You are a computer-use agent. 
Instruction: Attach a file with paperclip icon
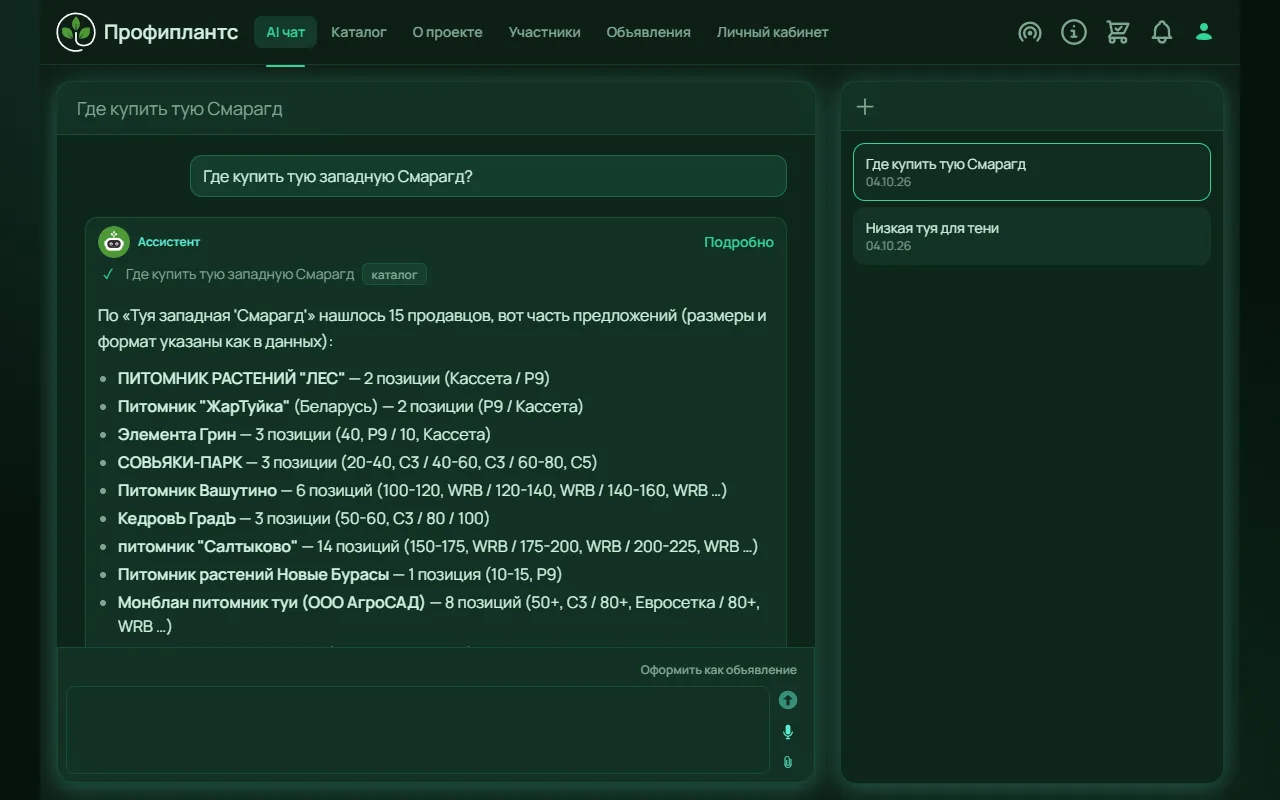click(788, 762)
